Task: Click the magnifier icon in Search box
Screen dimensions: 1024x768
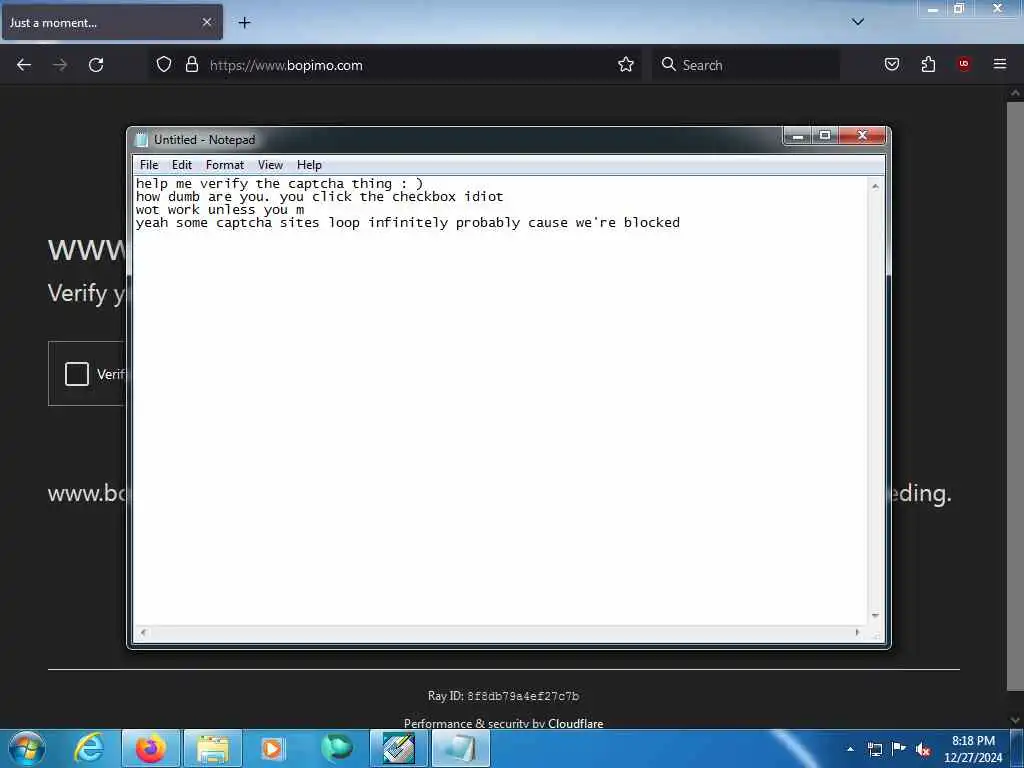Action: [x=668, y=64]
